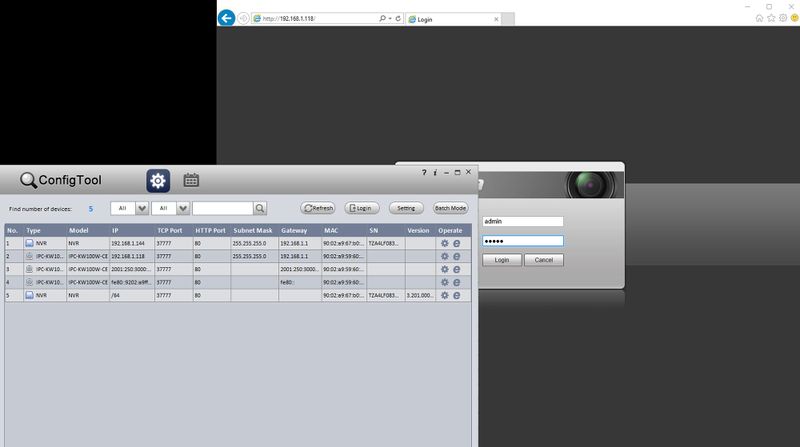Image resolution: width=800 pixels, height=447 pixels.
Task: Click the browser forward arrow button
Action: click(243, 18)
